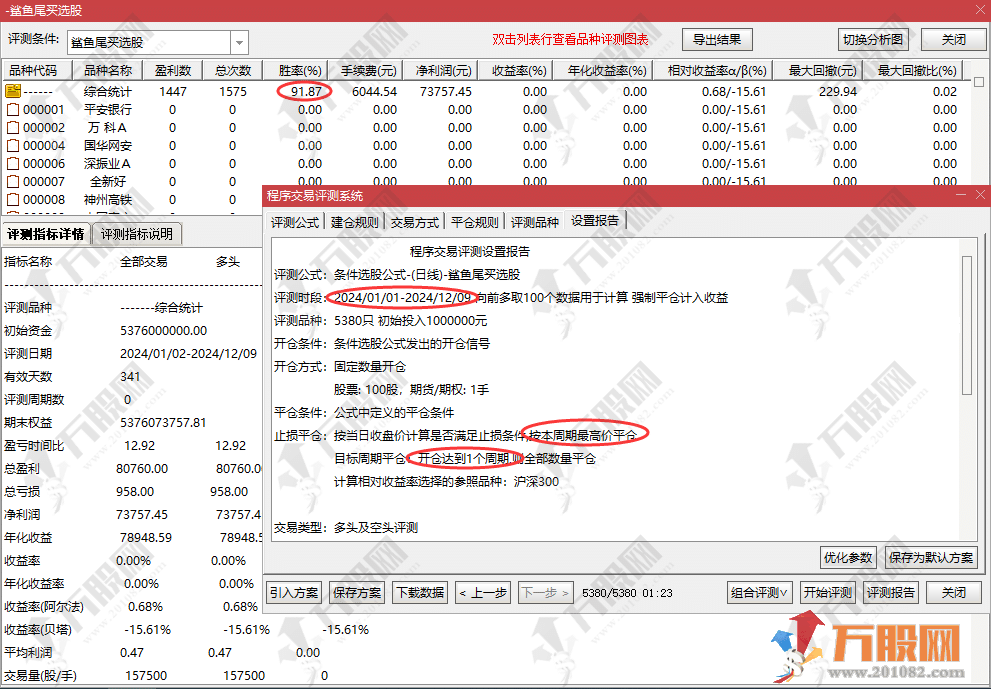Screen dimensions: 991x689
Task: Click 开始评测 button
Action: 828,593
